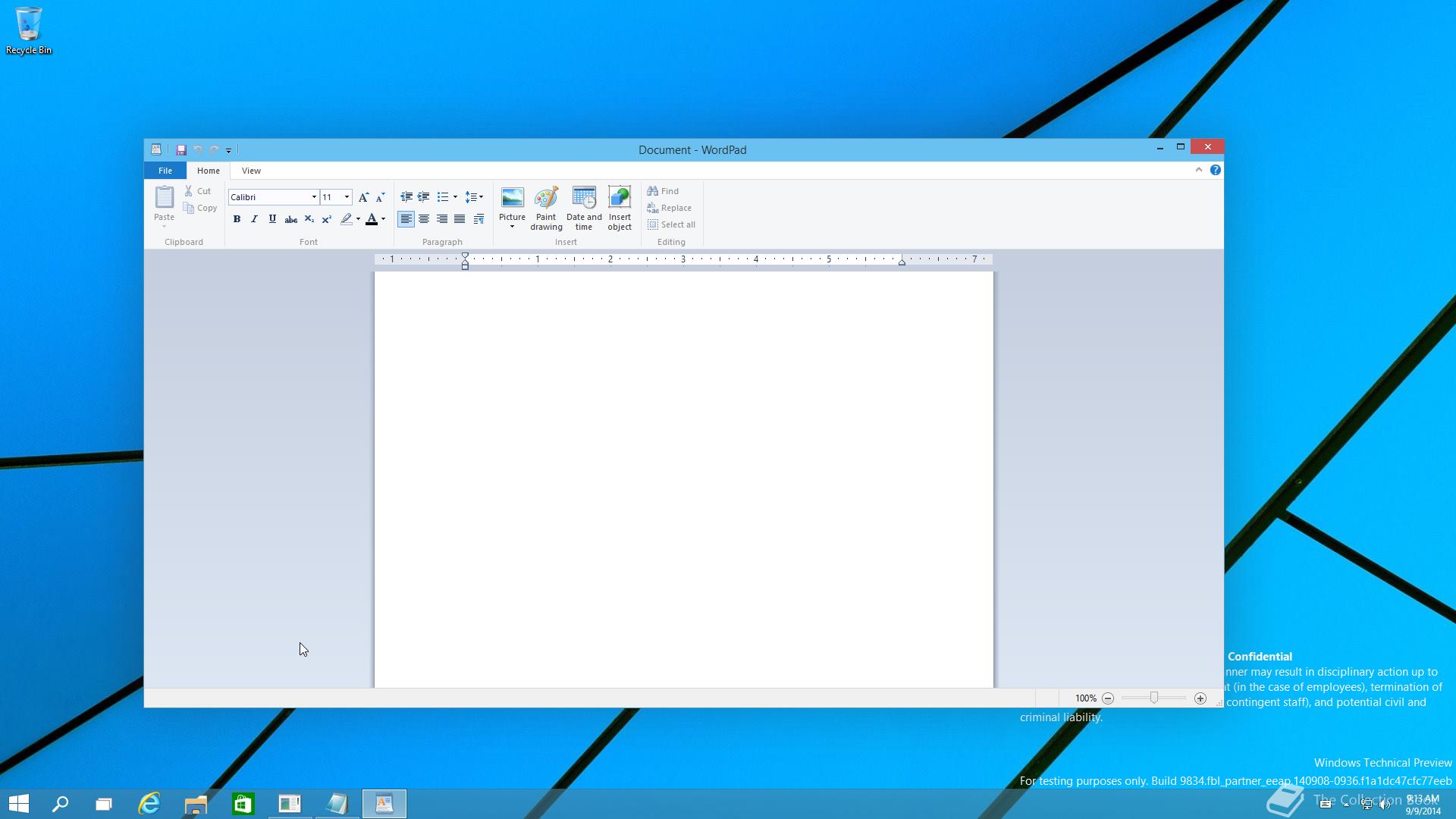Click the Search icon on the taskbar

click(61, 804)
